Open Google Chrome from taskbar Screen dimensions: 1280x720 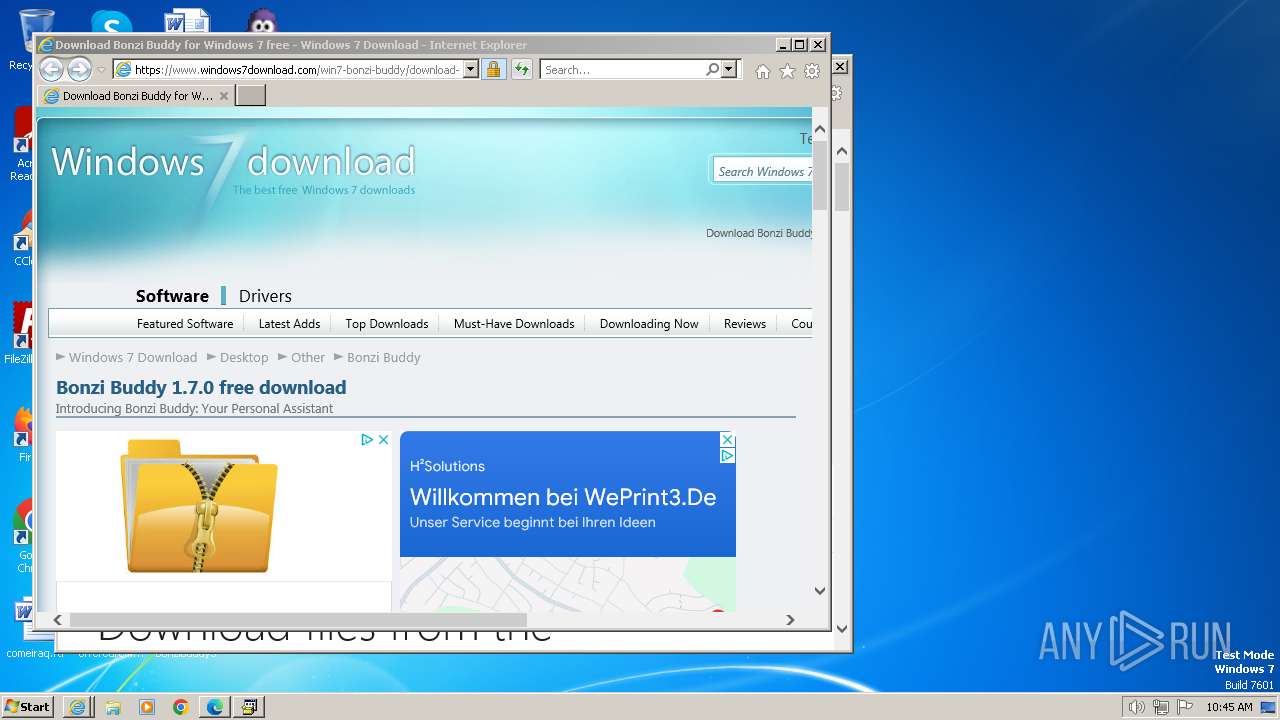tap(181, 707)
